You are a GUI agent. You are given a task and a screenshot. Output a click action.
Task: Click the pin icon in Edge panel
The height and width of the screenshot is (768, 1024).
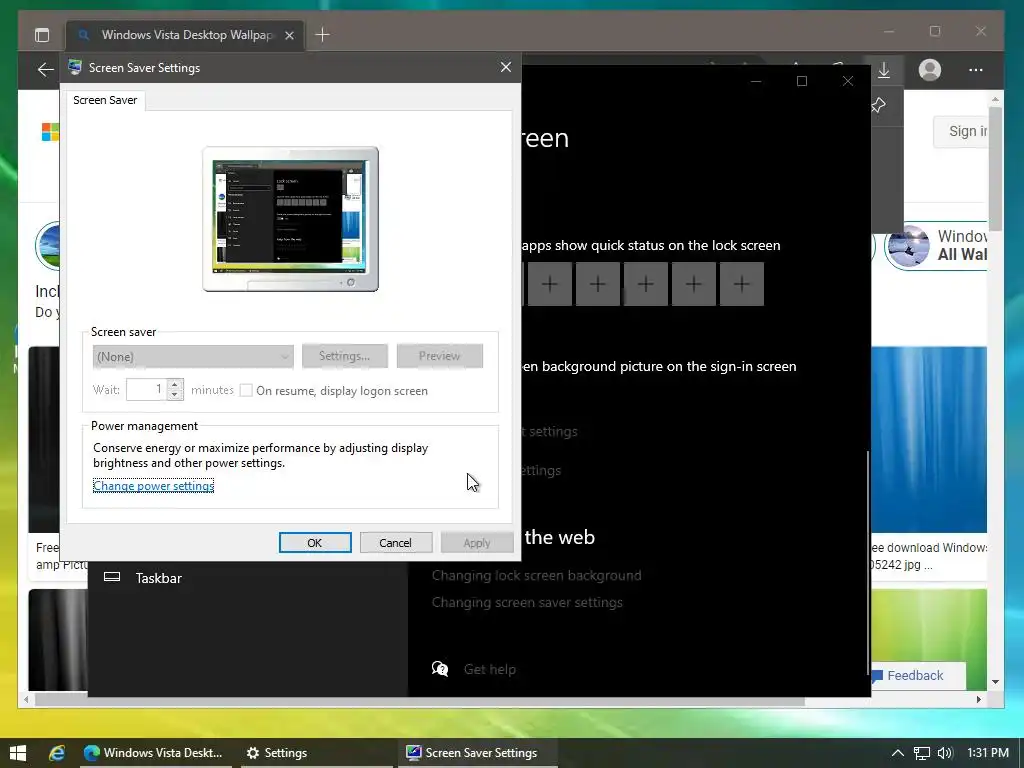878,104
